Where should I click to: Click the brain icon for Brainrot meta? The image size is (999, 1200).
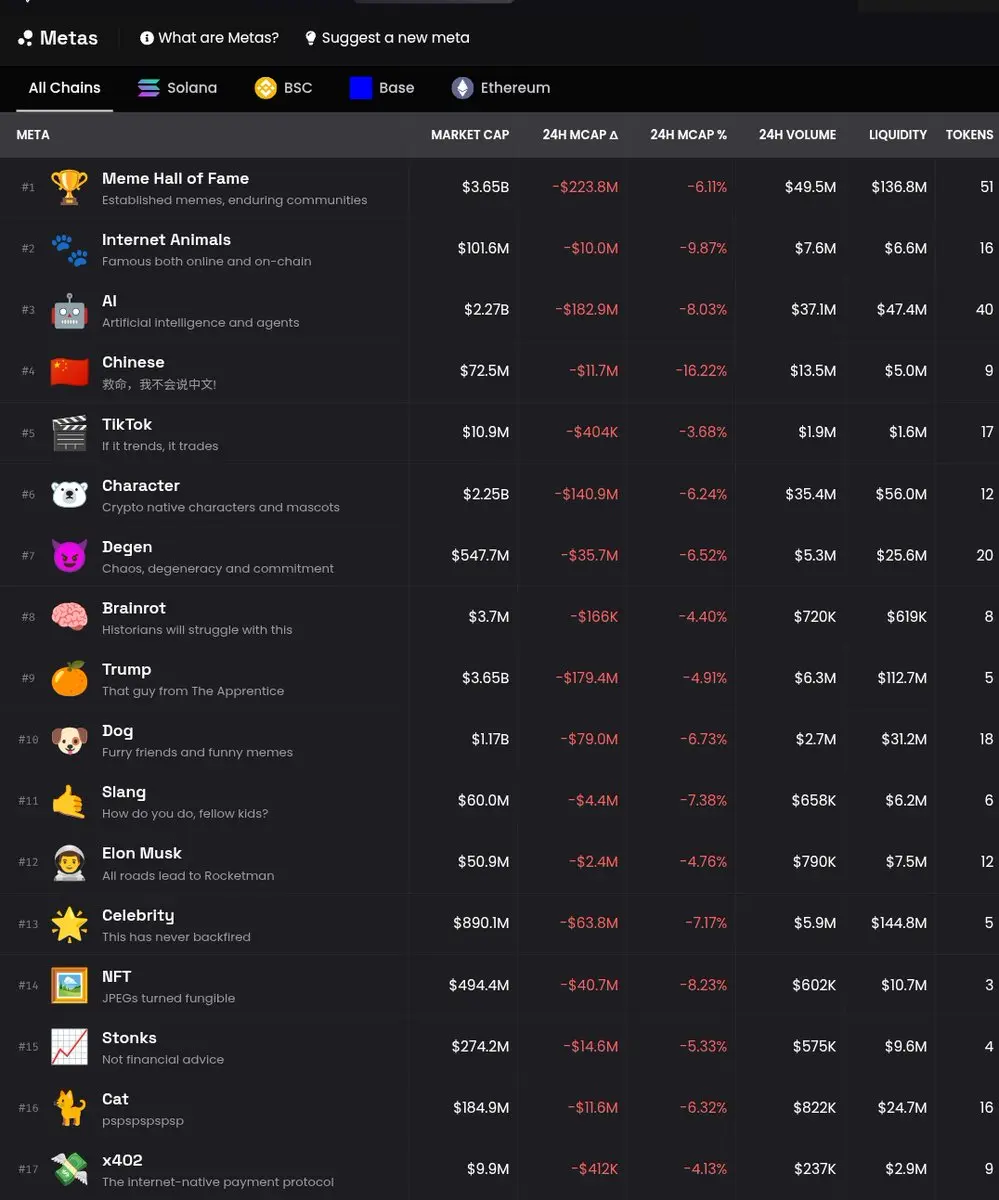pos(70,617)
